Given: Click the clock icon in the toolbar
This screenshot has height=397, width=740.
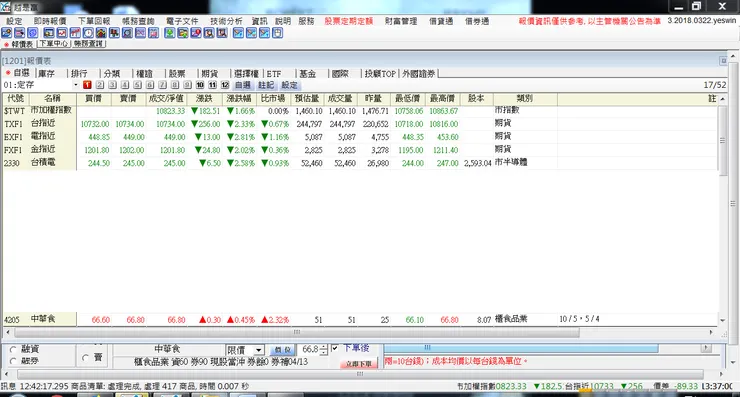Looking at the screenshot, I should point(88,33).
